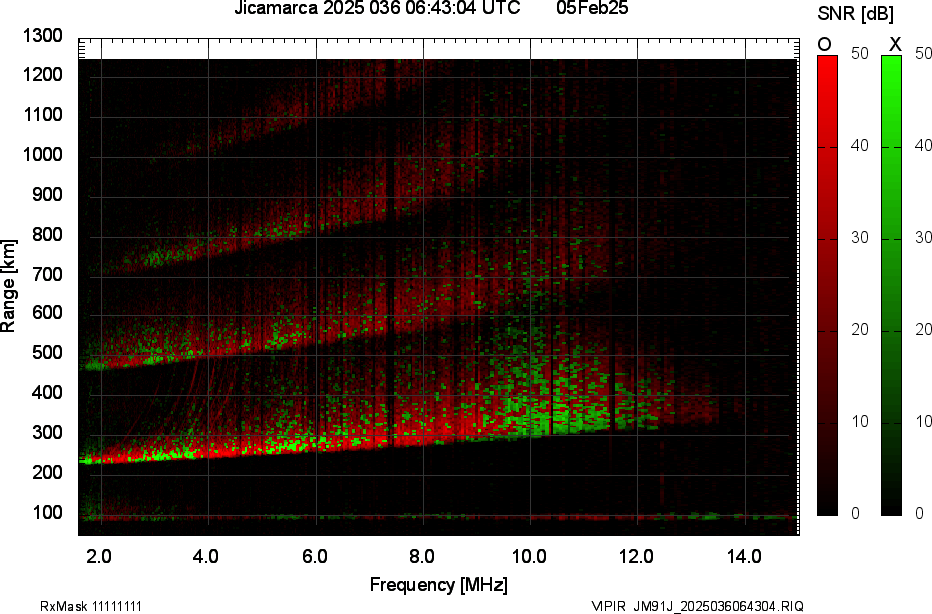Image resolution: width=932 pixels, height=614 pixels.
Task: Click the 10 label on the O scale
Action: 860,421
